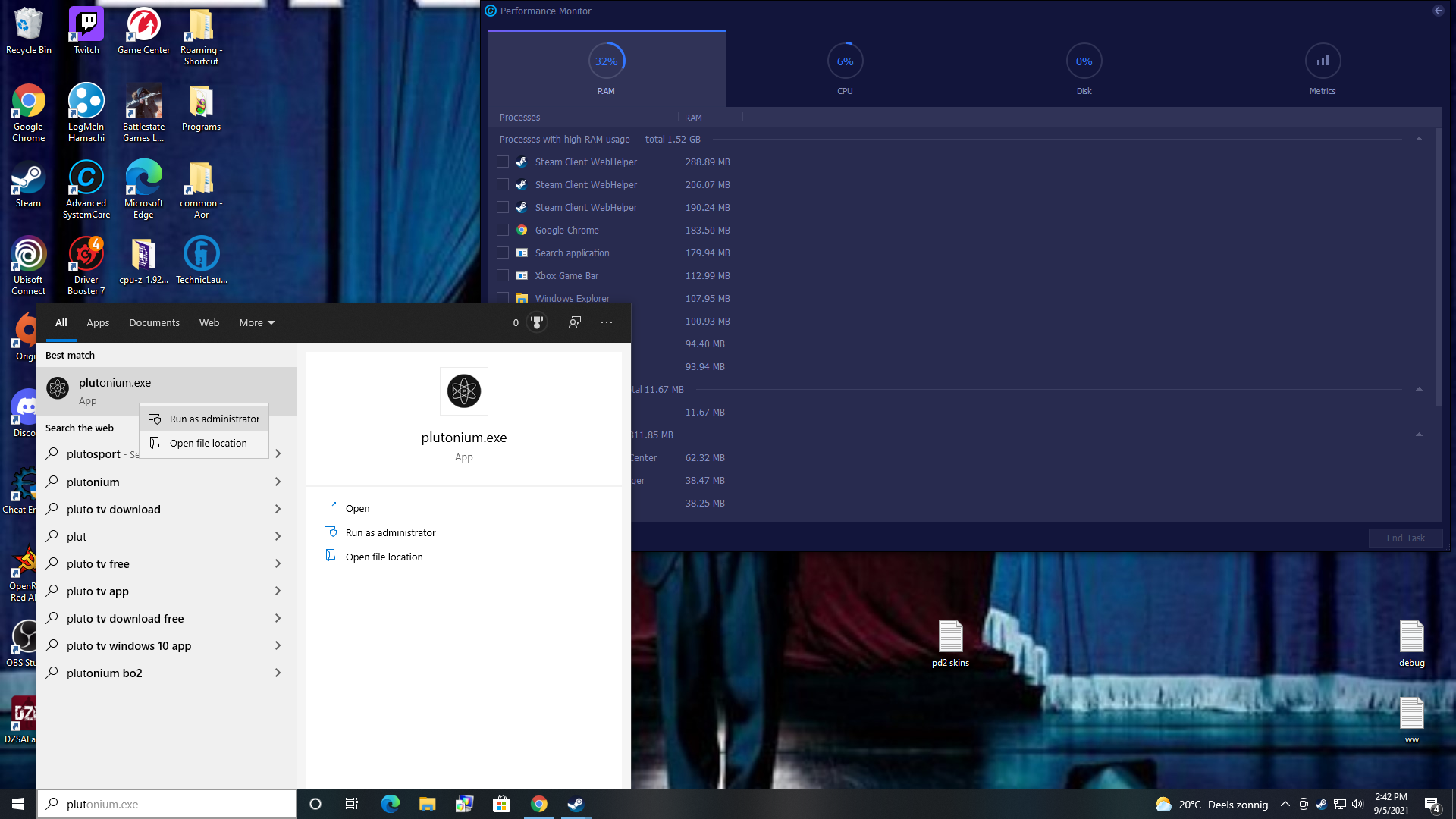Screen dimensions: 1456x819
Task: Open the Game Center desktop shortcut
Action: tap(143, 30)
